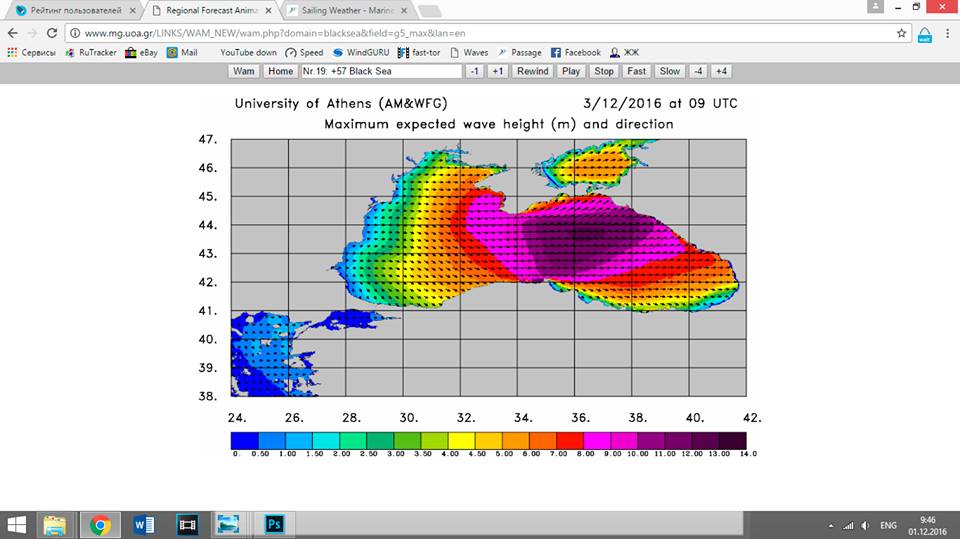Show hidden system tray icons
This screenshot has width=960, height=539.
point(831,524)
